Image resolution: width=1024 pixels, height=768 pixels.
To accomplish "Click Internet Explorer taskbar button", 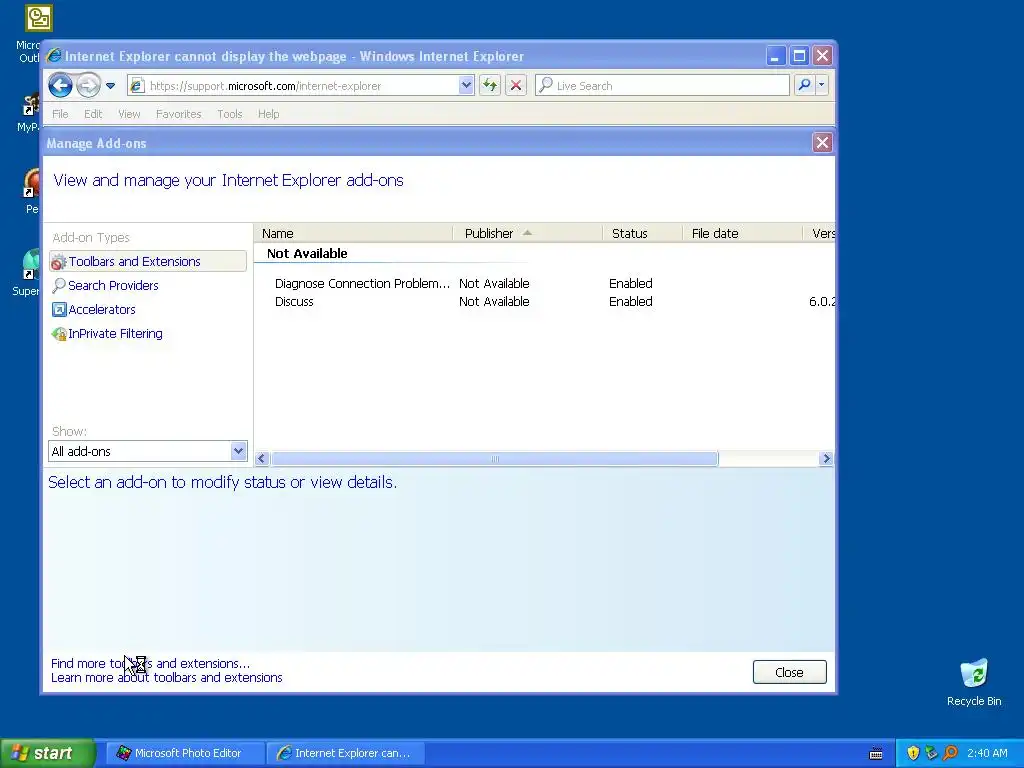I will pyautogui.click(x=346, y=753).
